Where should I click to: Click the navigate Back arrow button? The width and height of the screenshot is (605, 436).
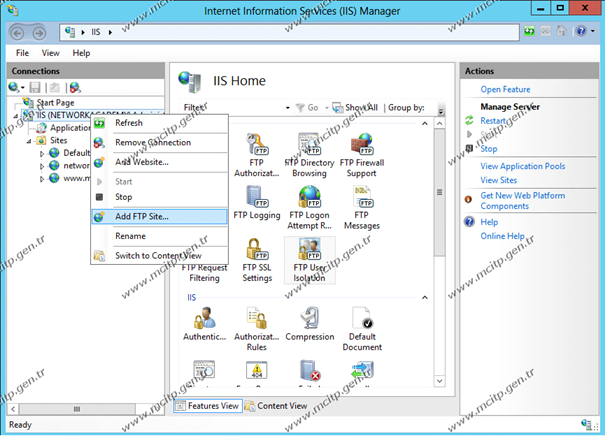tap(17, 34)
